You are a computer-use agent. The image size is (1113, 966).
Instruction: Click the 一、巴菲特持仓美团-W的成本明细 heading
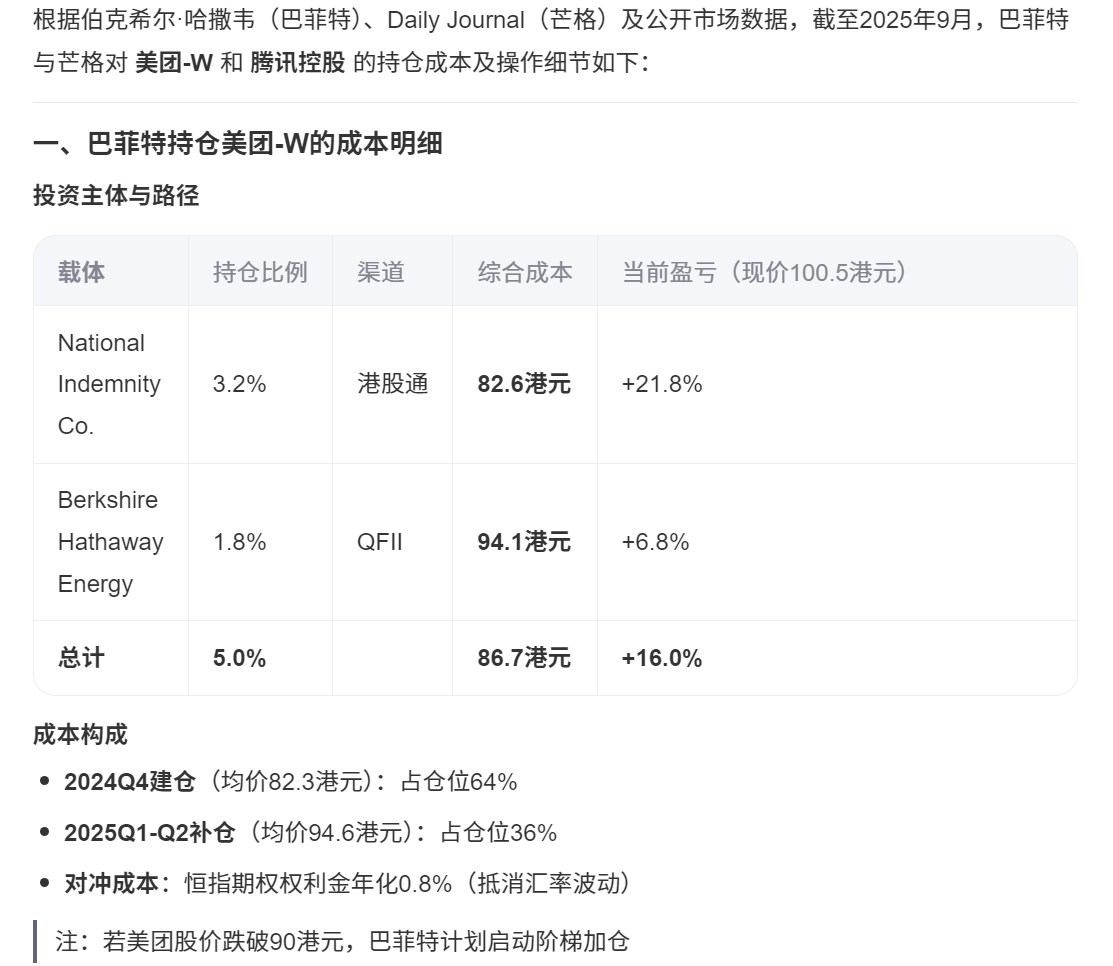pyautogui.click(x=238, y=144)
